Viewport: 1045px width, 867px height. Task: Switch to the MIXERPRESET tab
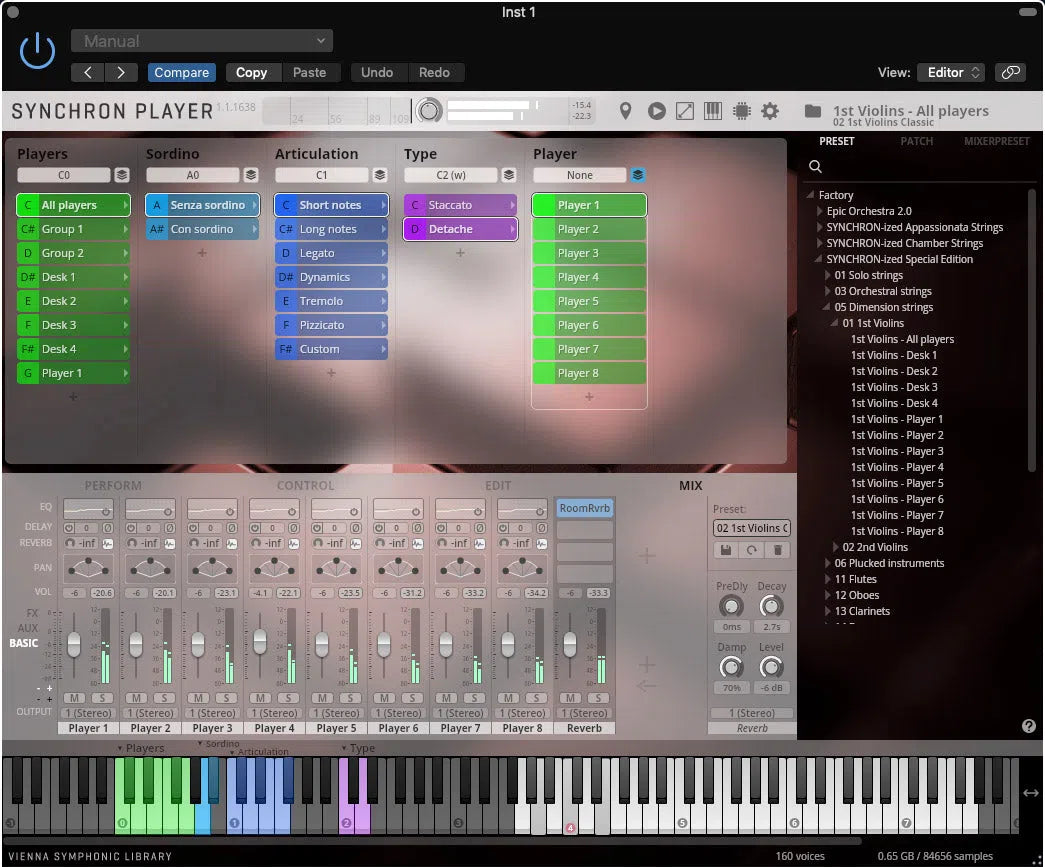(995, 141)
